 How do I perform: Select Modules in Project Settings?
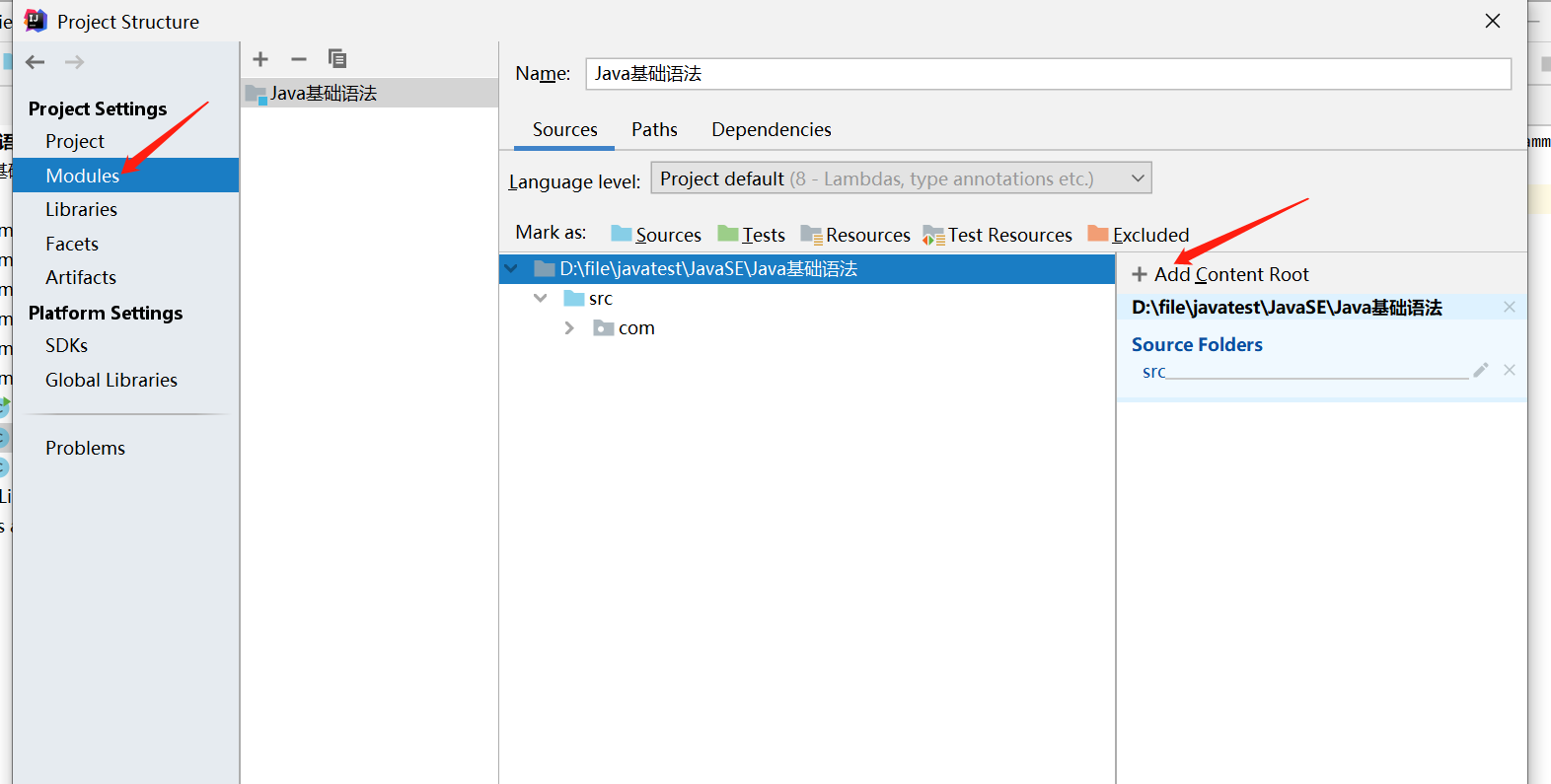tap(126, 176)
